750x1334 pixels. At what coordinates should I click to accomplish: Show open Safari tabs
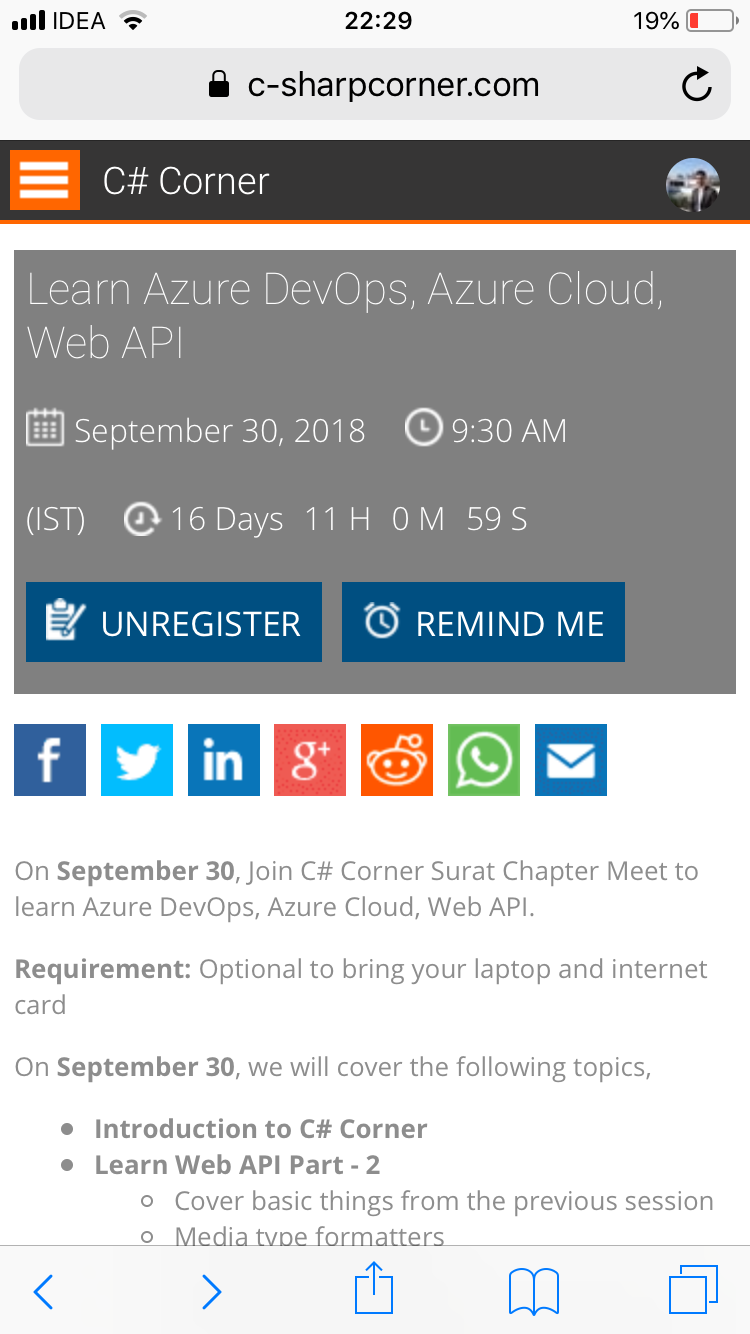(693, 1290)
